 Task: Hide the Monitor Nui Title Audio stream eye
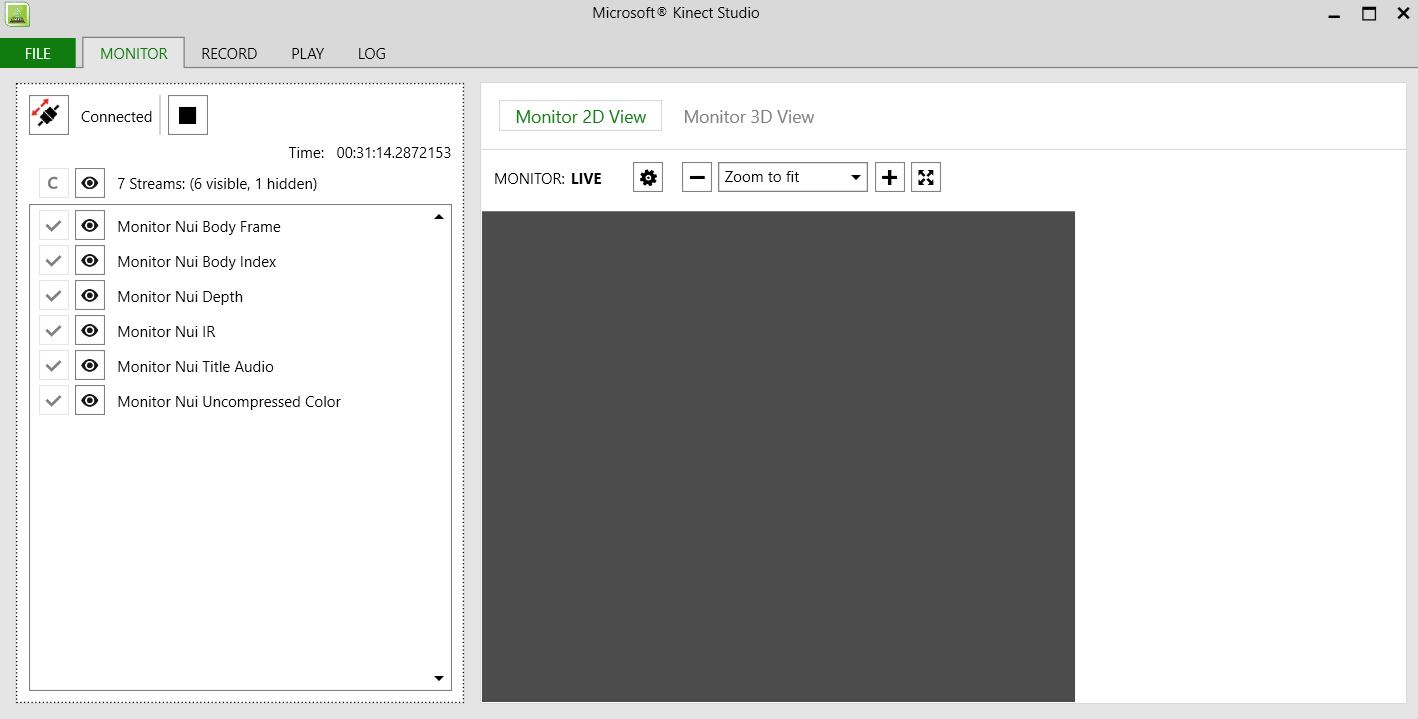click(90, 366)
